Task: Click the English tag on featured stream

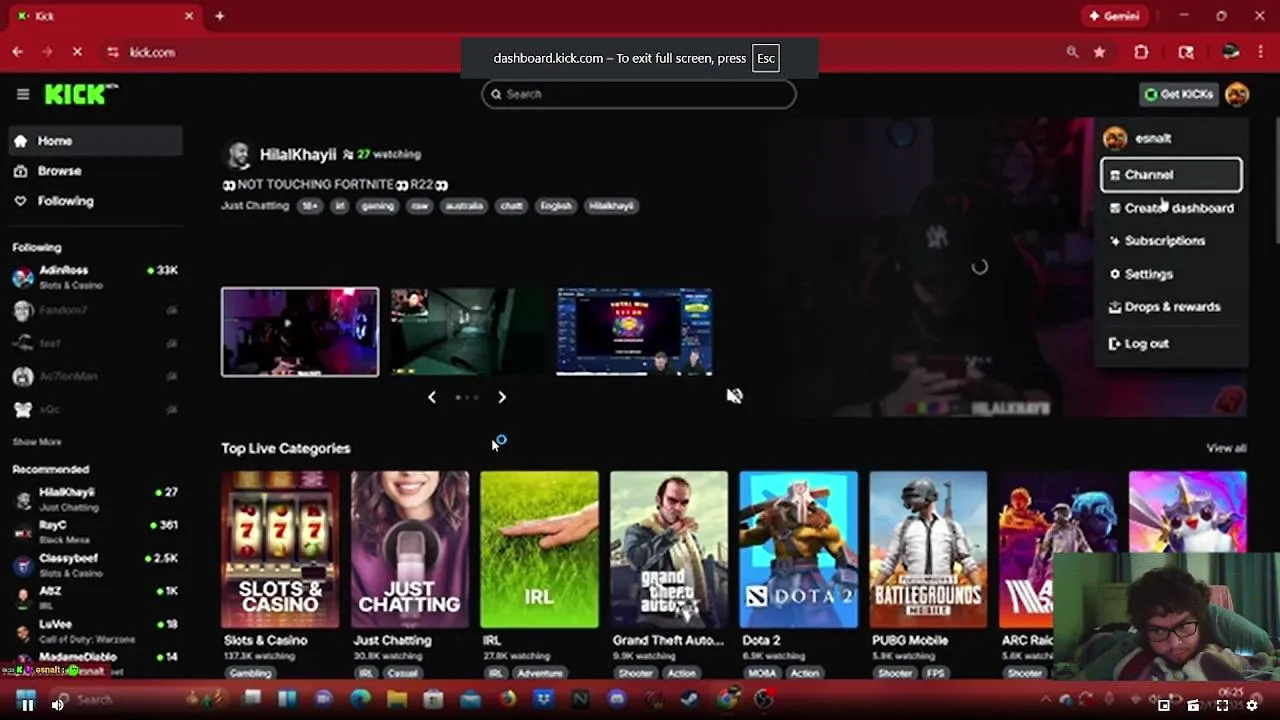Action: coord(556,206)
